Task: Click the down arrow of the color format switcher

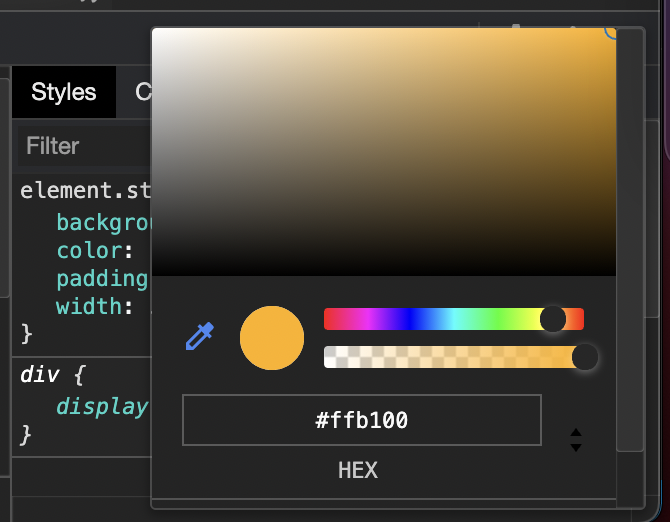Action: click(575, 447)
